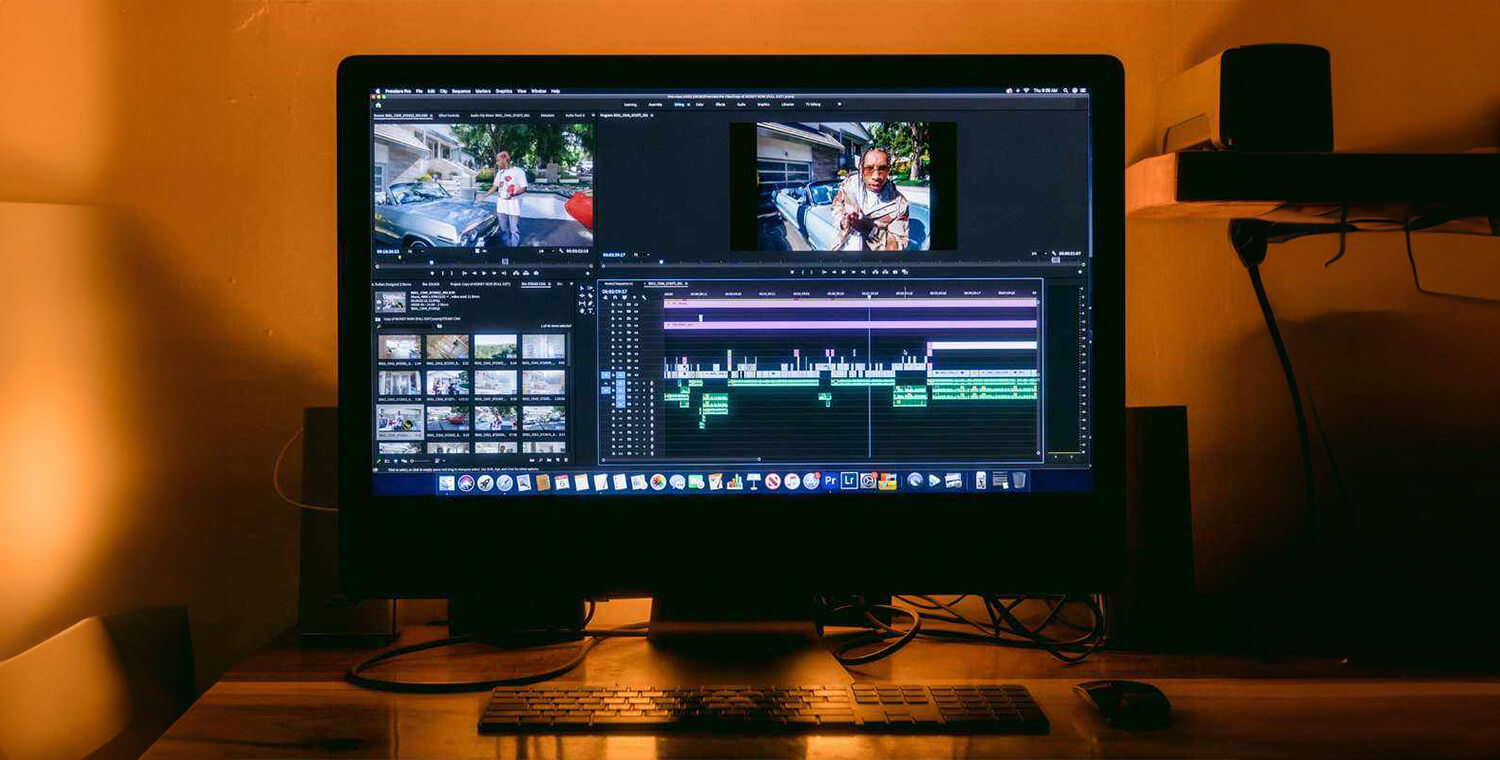Open the Sequence menu
1500x760 pixels.
461,91
